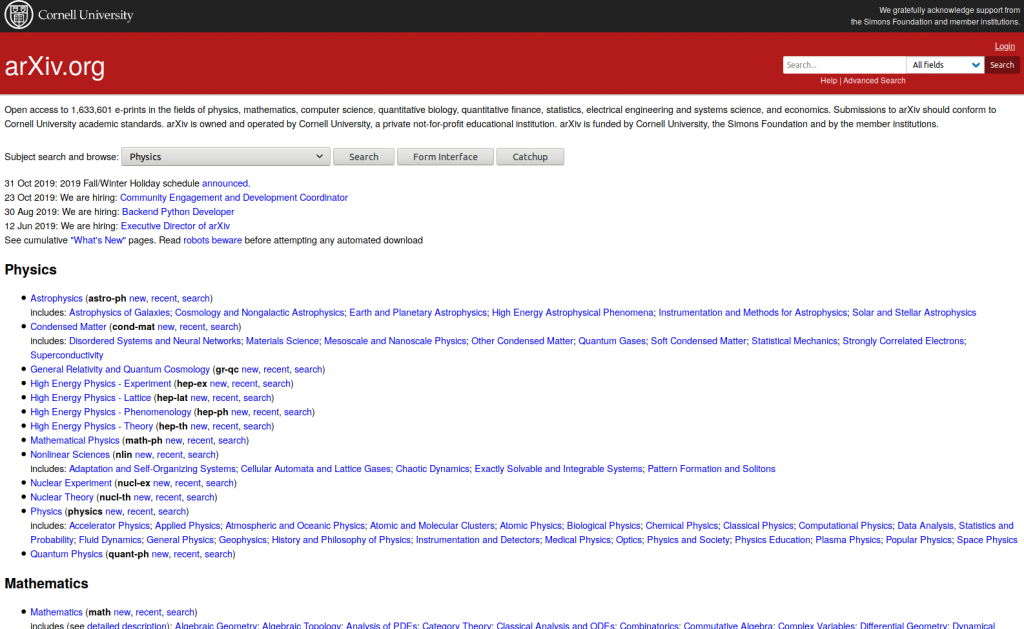This screenshot has height=629, width=1024.
Task: Expand the Physics subject browse dropdown
Action: coord(225,157)
